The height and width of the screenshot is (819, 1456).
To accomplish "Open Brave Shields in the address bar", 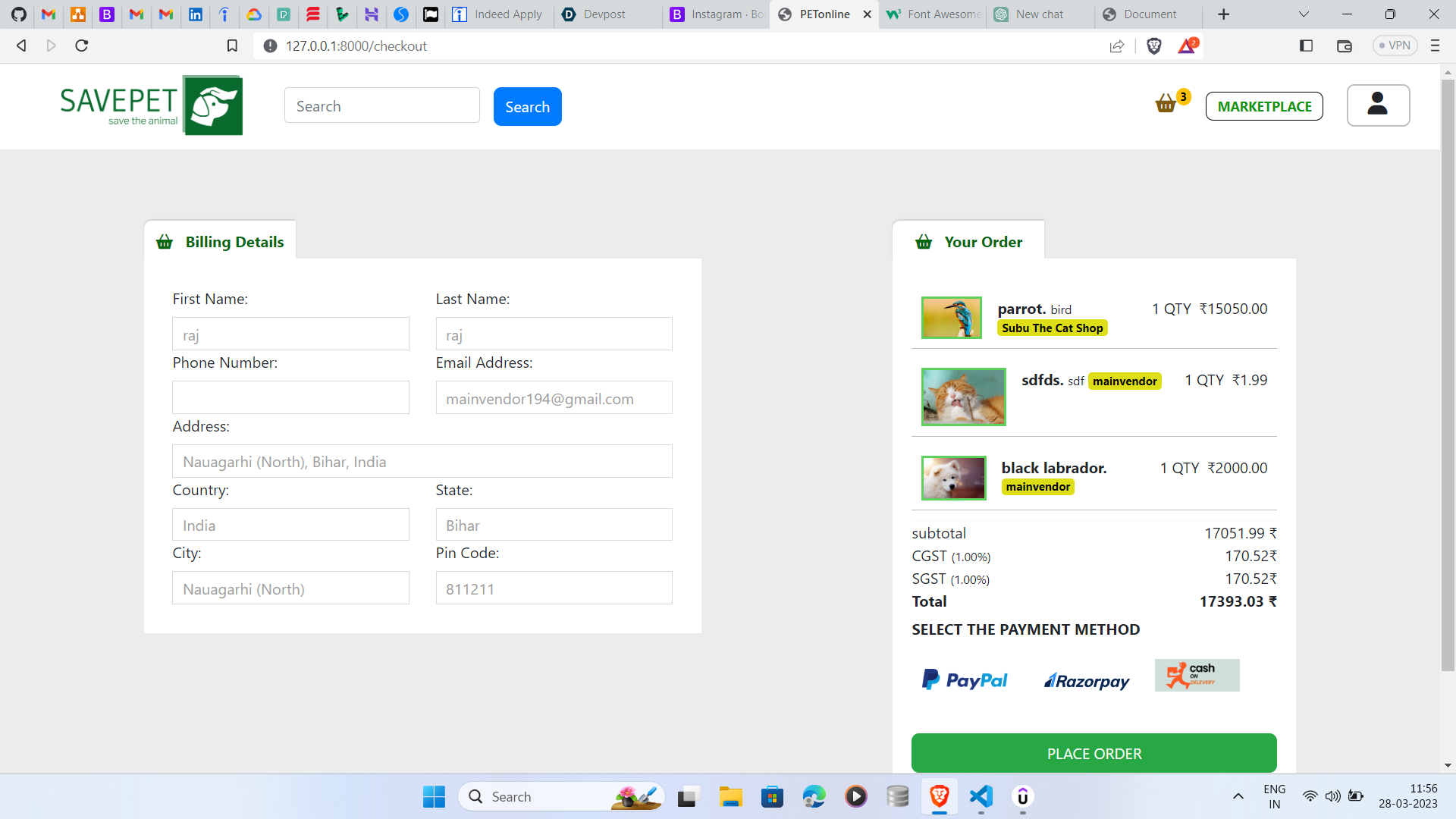I will click(x=1154, y=45).
